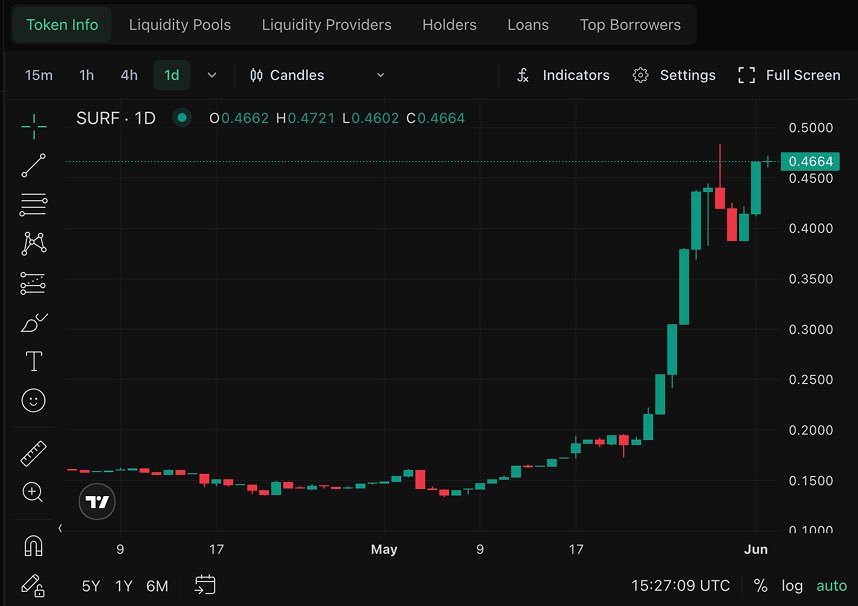Open the Fibonacci retracement tool
The width and height of the screenshot is (858, 606).
(x=34, y=205)
